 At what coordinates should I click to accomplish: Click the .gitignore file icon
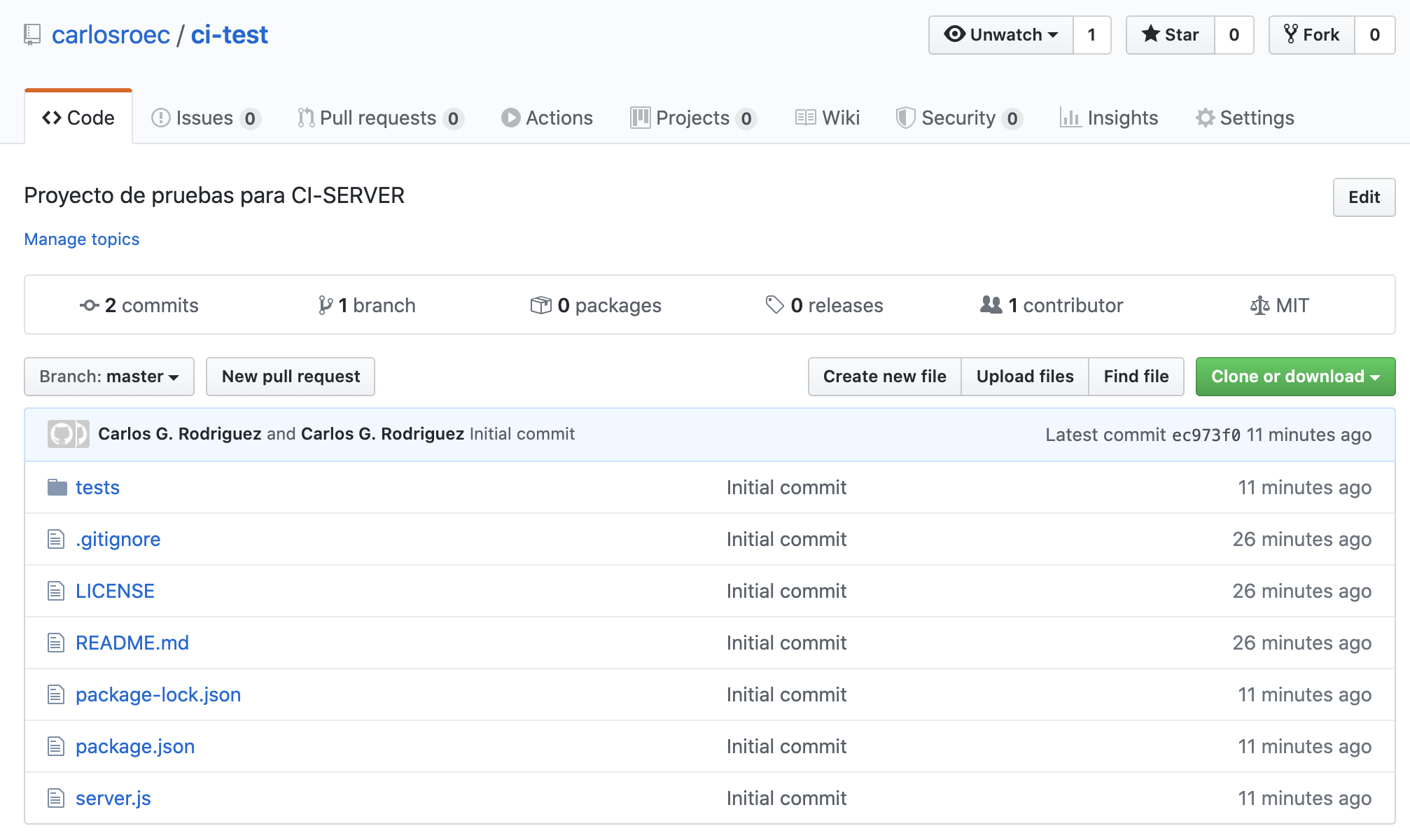(x=56, y=539)
